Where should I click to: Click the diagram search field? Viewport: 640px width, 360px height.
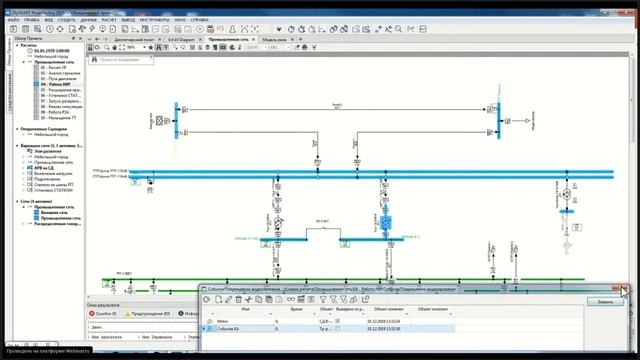click(121, 60)
